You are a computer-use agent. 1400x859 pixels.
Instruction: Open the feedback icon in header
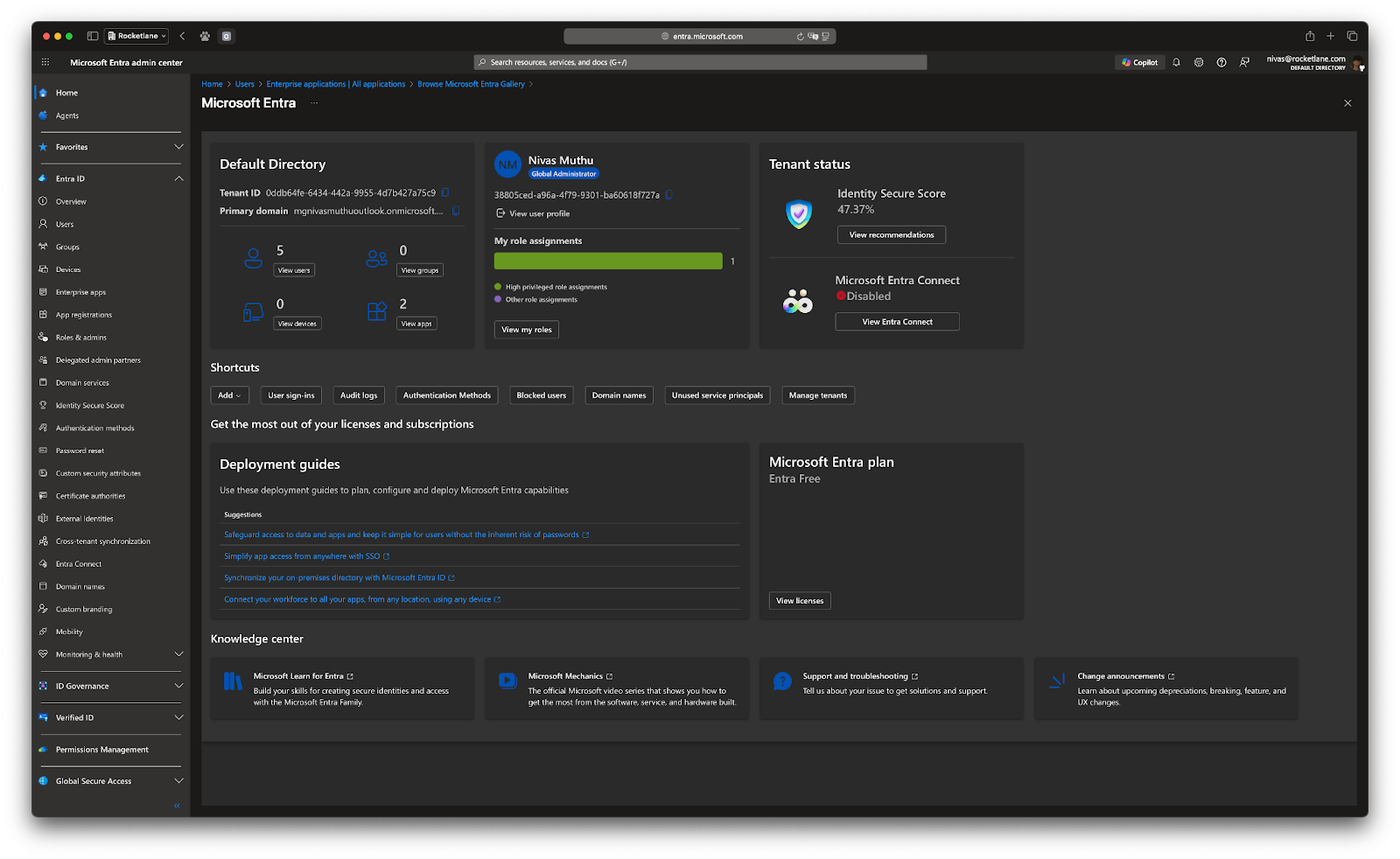click(x=1244, y=62)
